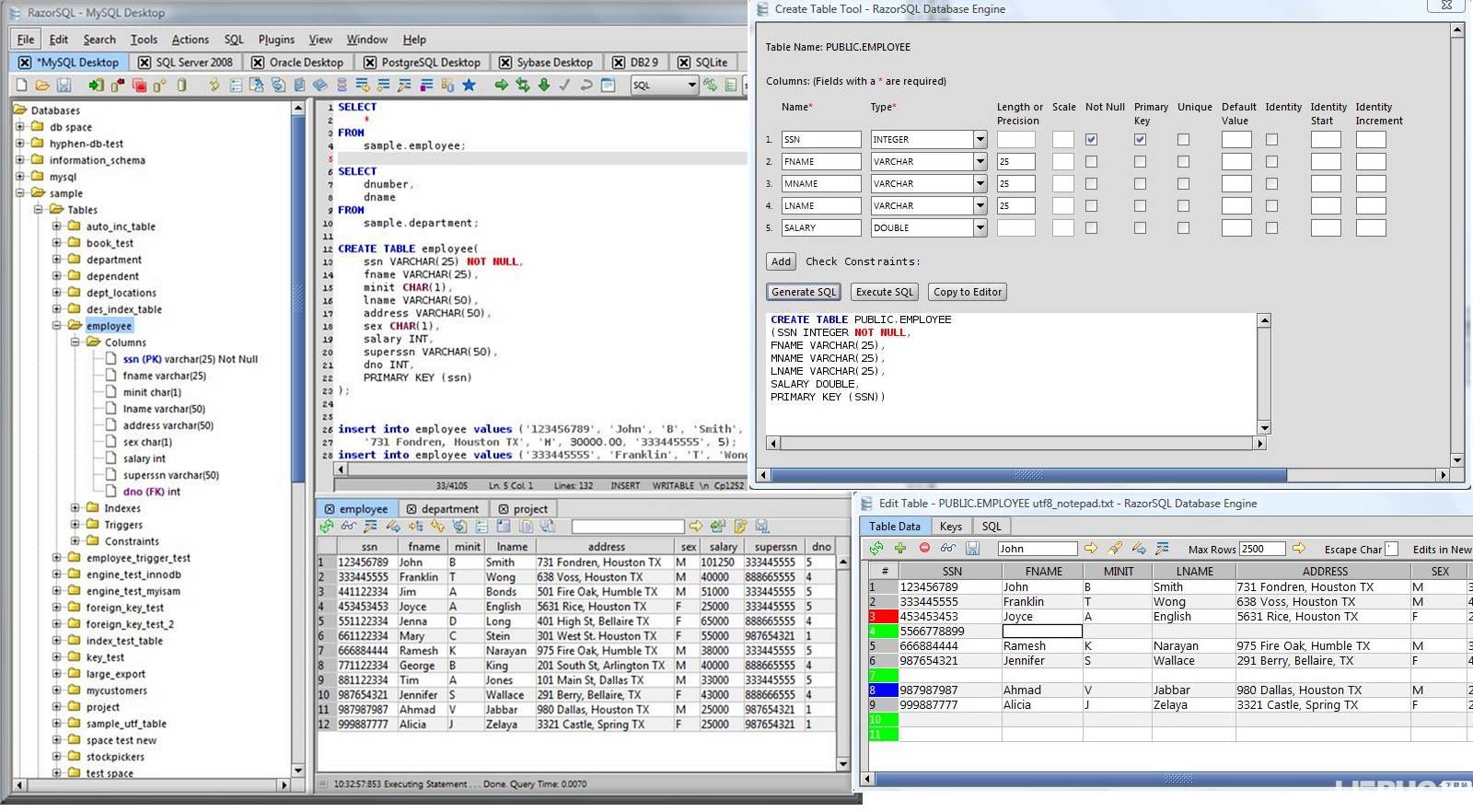Click the supersssn varchar(50) column item

click(171, 475)
